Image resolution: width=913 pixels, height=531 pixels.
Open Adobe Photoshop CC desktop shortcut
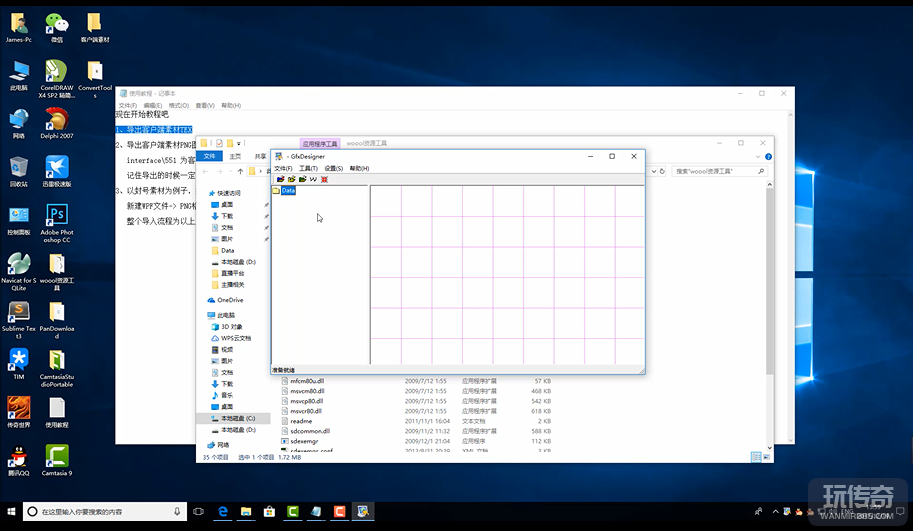point(57,215)
